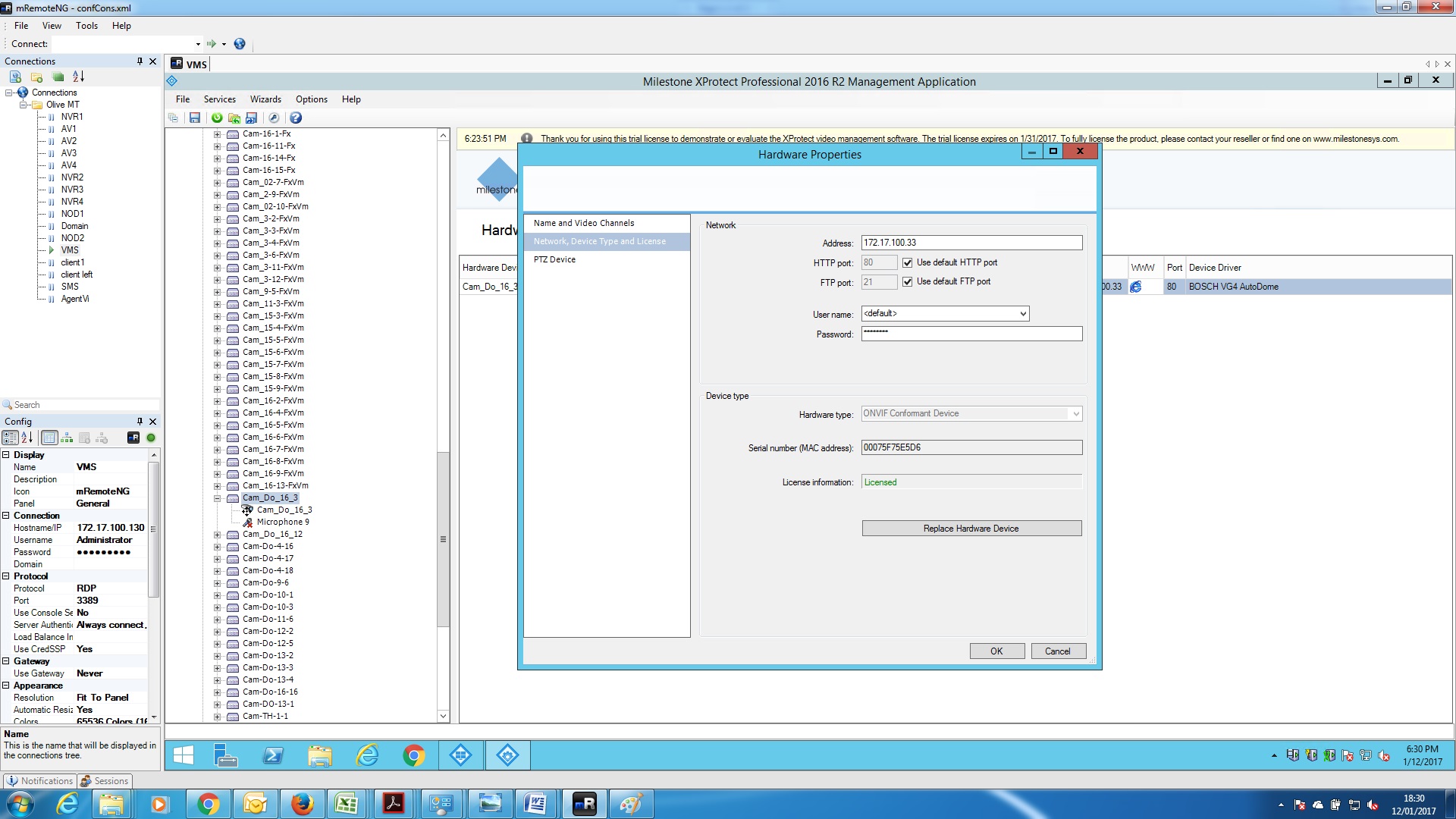The height and width of the screenshot is (819, 1456).
Task: Open PowerShell in remote taskbar
Action: pos(273,755)
